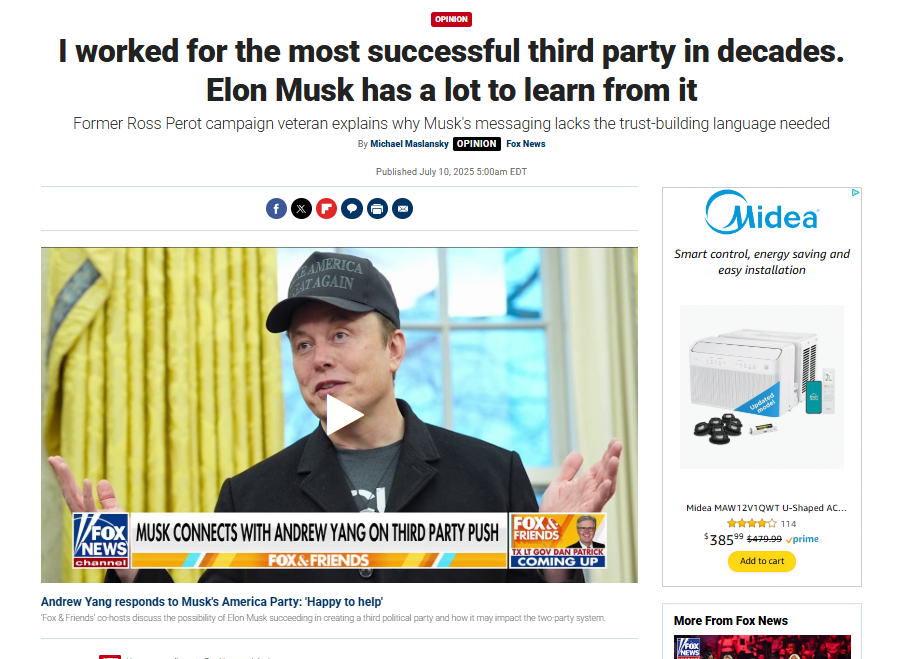897x659 pixels.
Task: Play the Elon Musk video
Action: (x=344, y=415)
